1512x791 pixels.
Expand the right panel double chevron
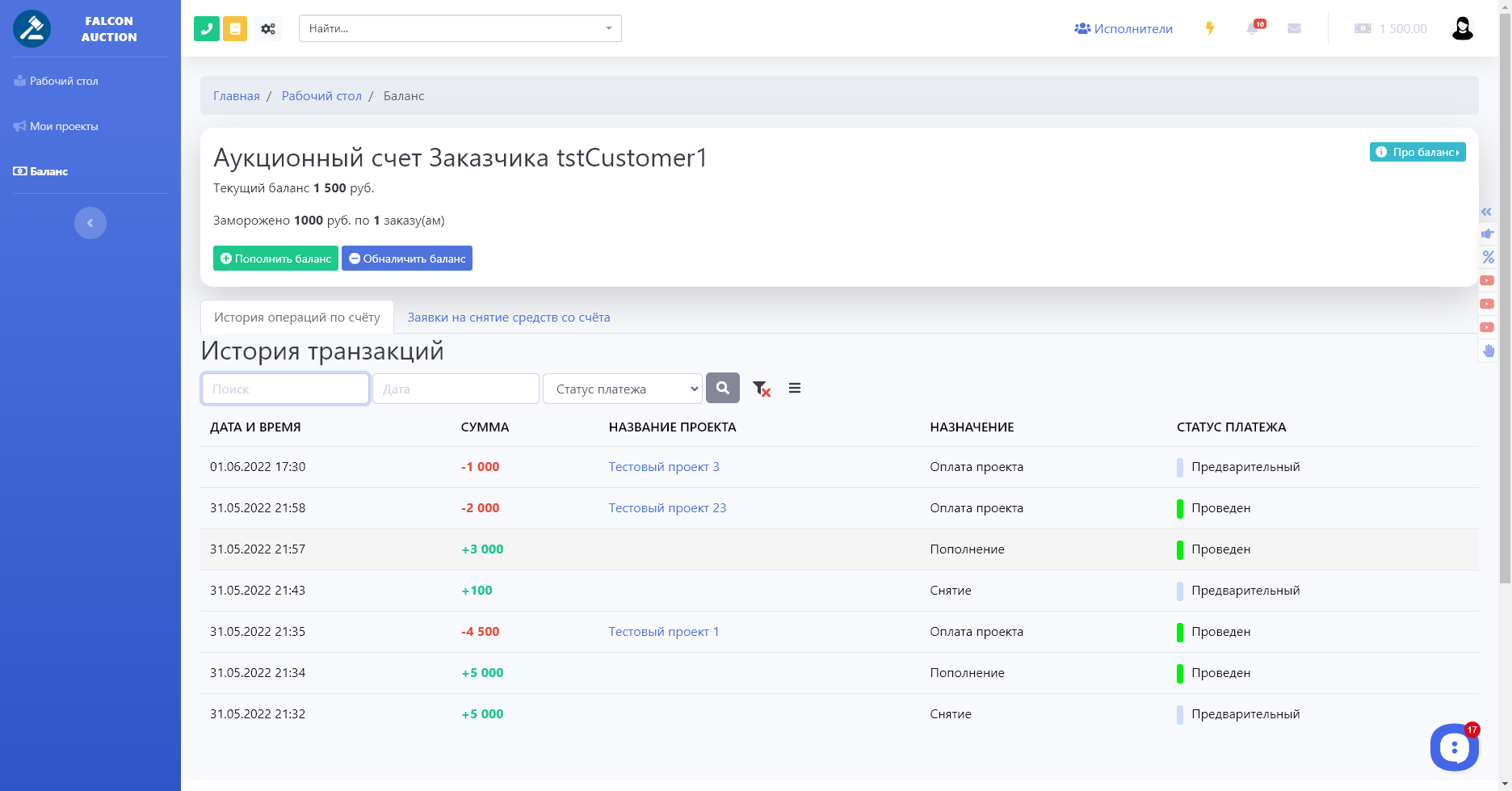pyautogui.click(x=1486, y=212)
